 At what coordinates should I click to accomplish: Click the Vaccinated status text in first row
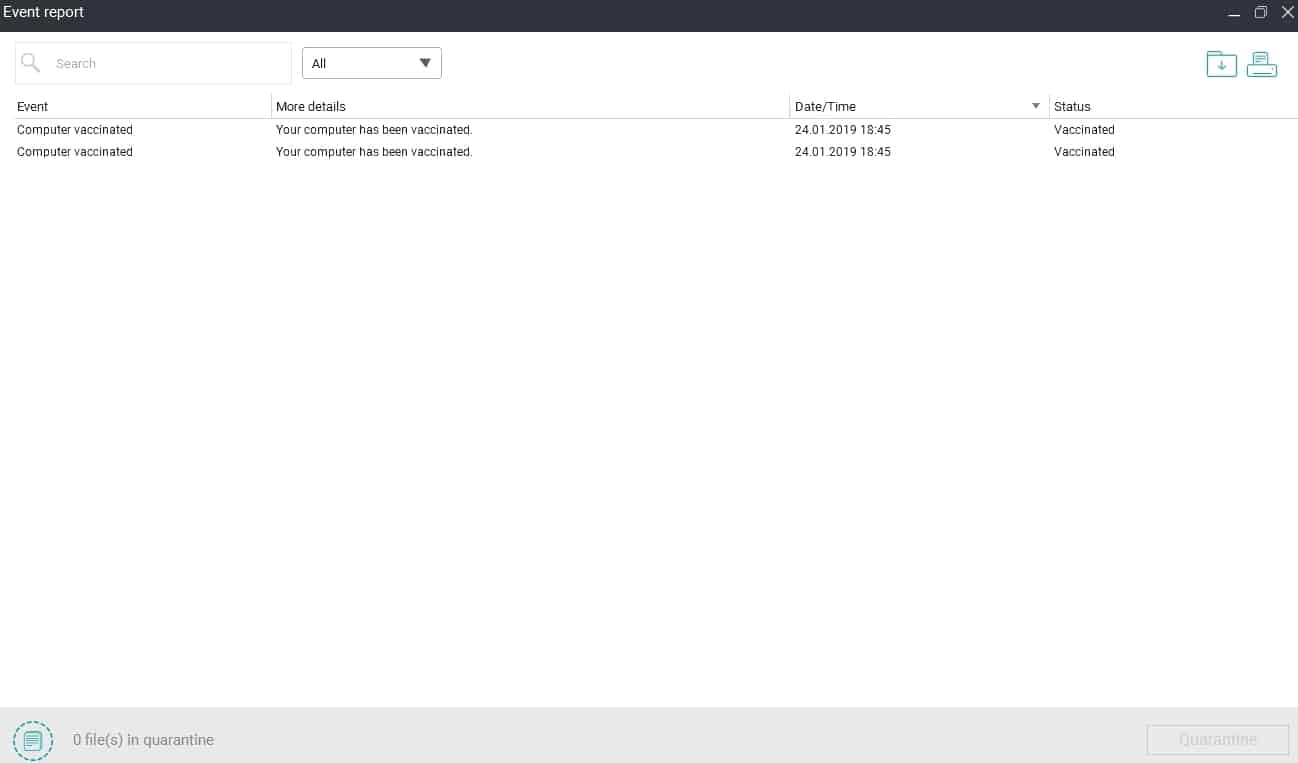pos(1084,129)
